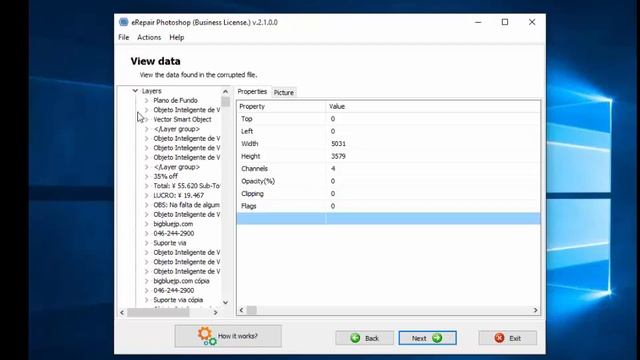The height and width of the screenshot is (360, 640).
Task: Expand the bigbluejp.com layer node
Action: [147, 224]
